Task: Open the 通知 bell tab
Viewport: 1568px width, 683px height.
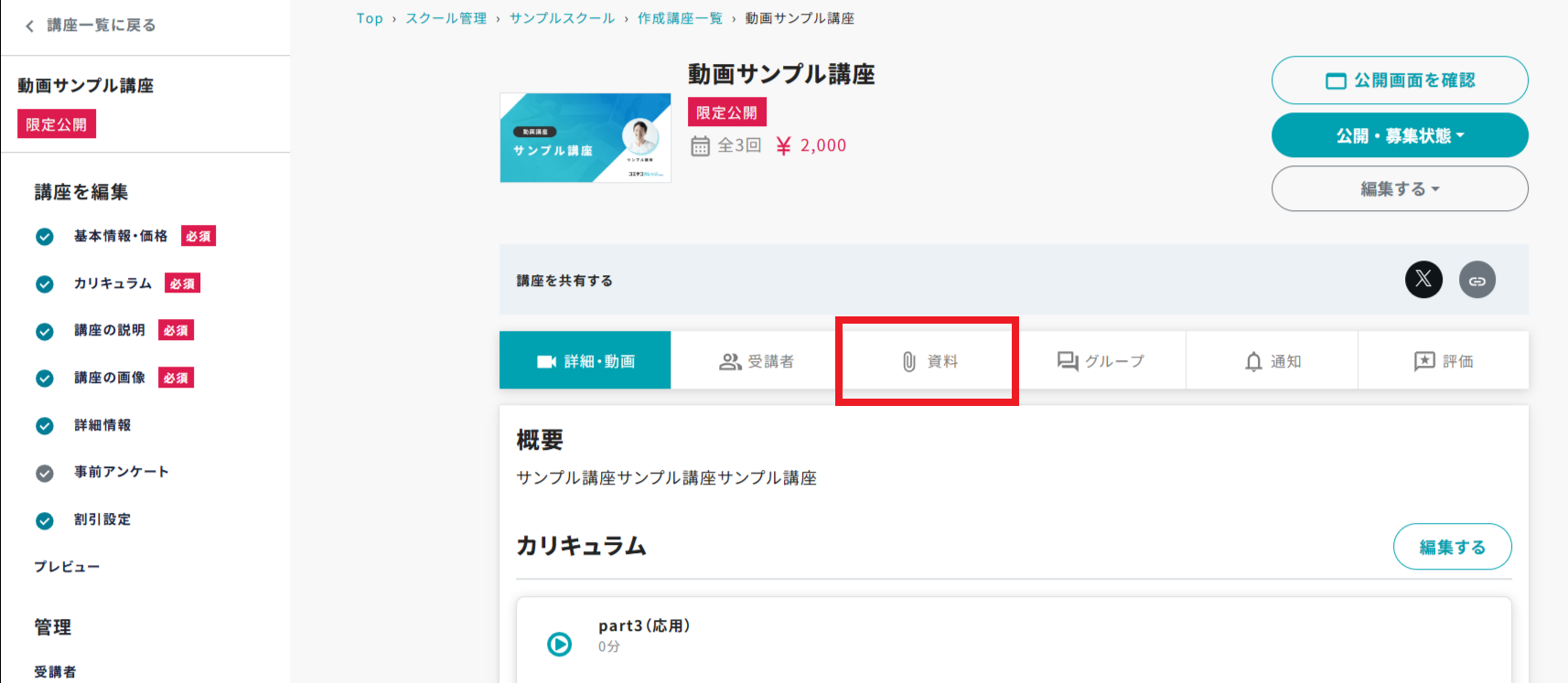Action: (1272, 361)
